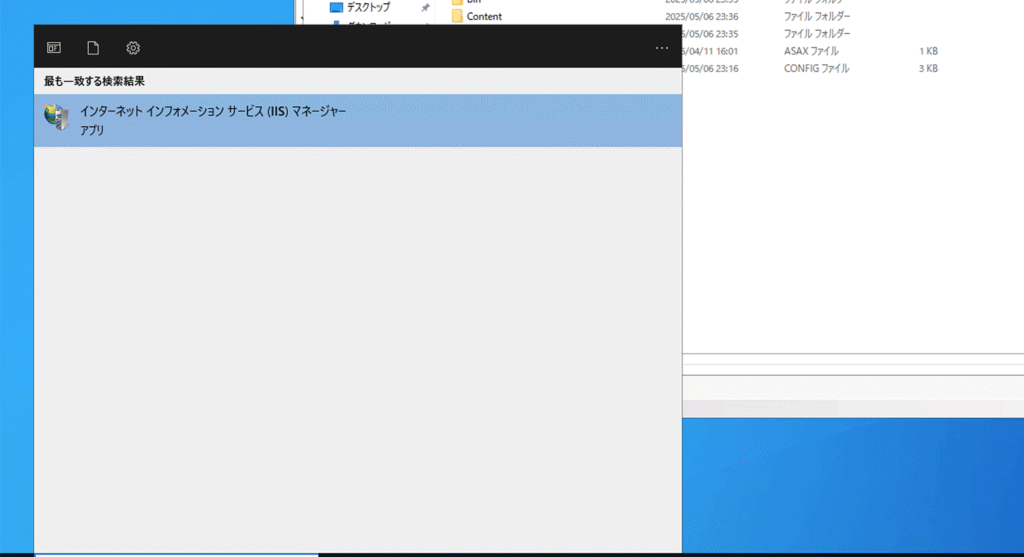
Task: Open the IIS Manager search result
Action: click(x=358, y=120)
